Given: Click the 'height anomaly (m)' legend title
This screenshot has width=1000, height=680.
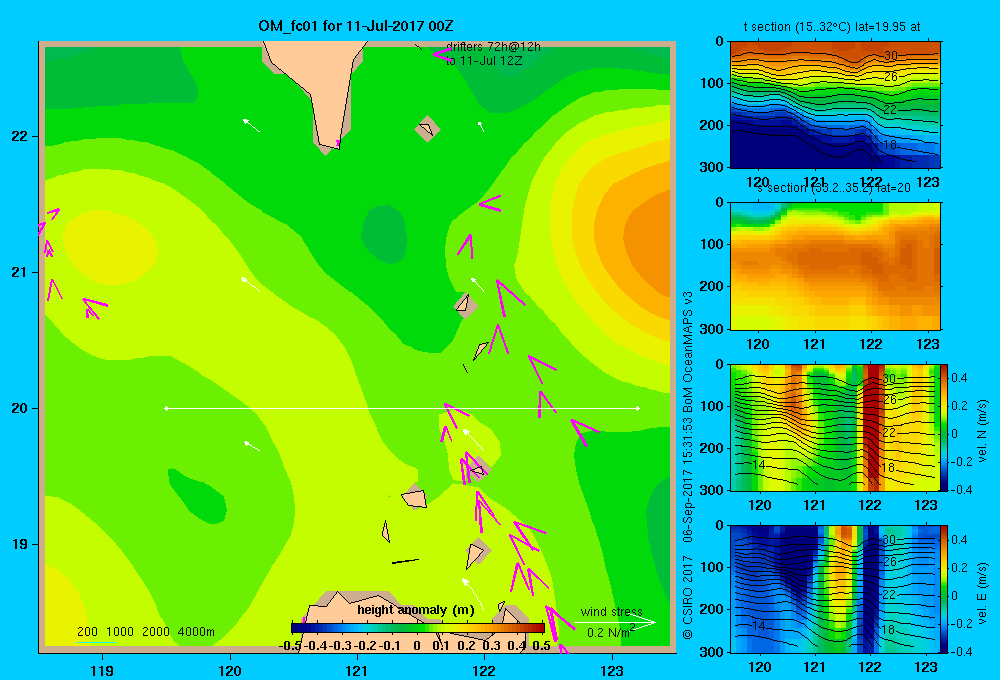Looking at the screenshot, I should [x=416, y=610].
